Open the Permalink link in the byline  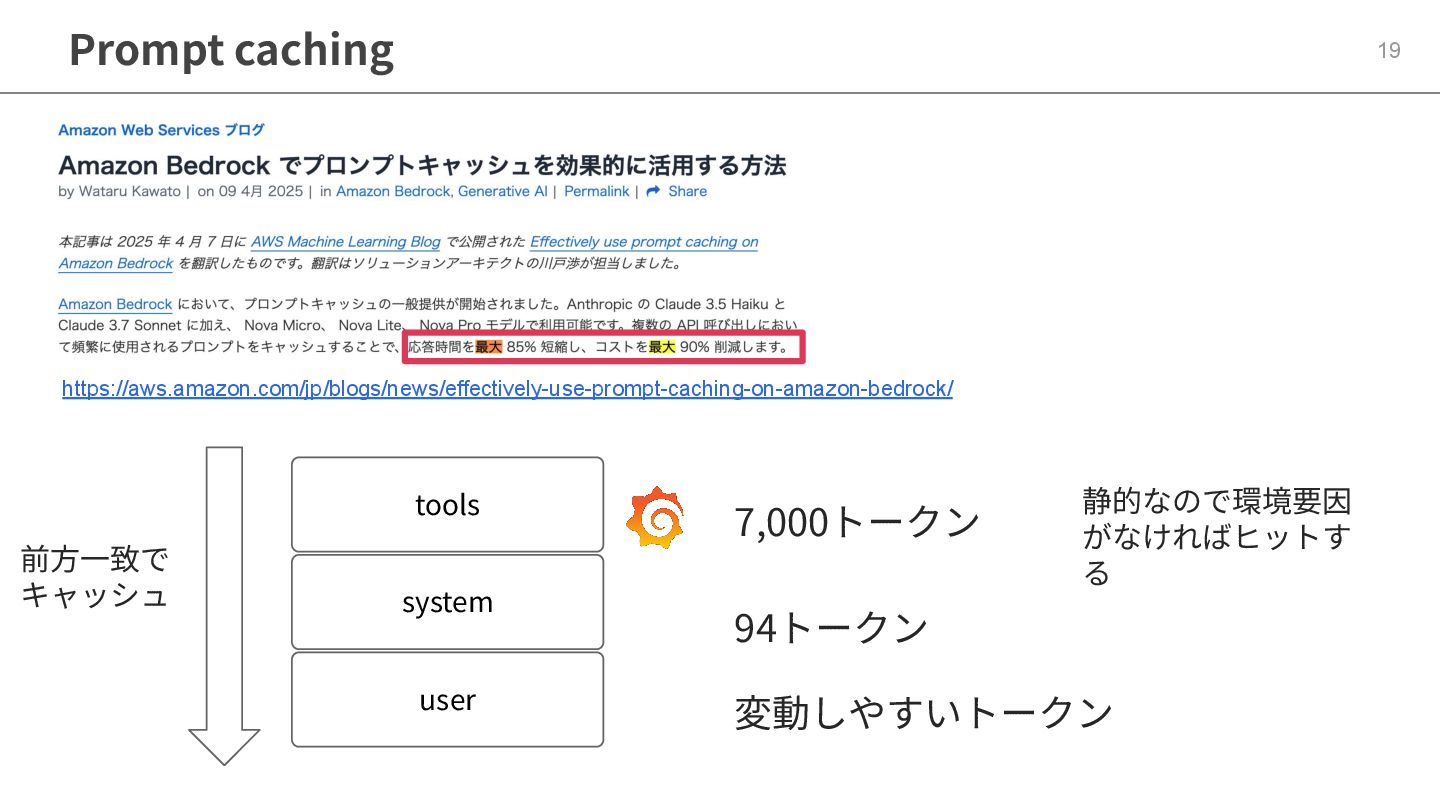point(597,191)
